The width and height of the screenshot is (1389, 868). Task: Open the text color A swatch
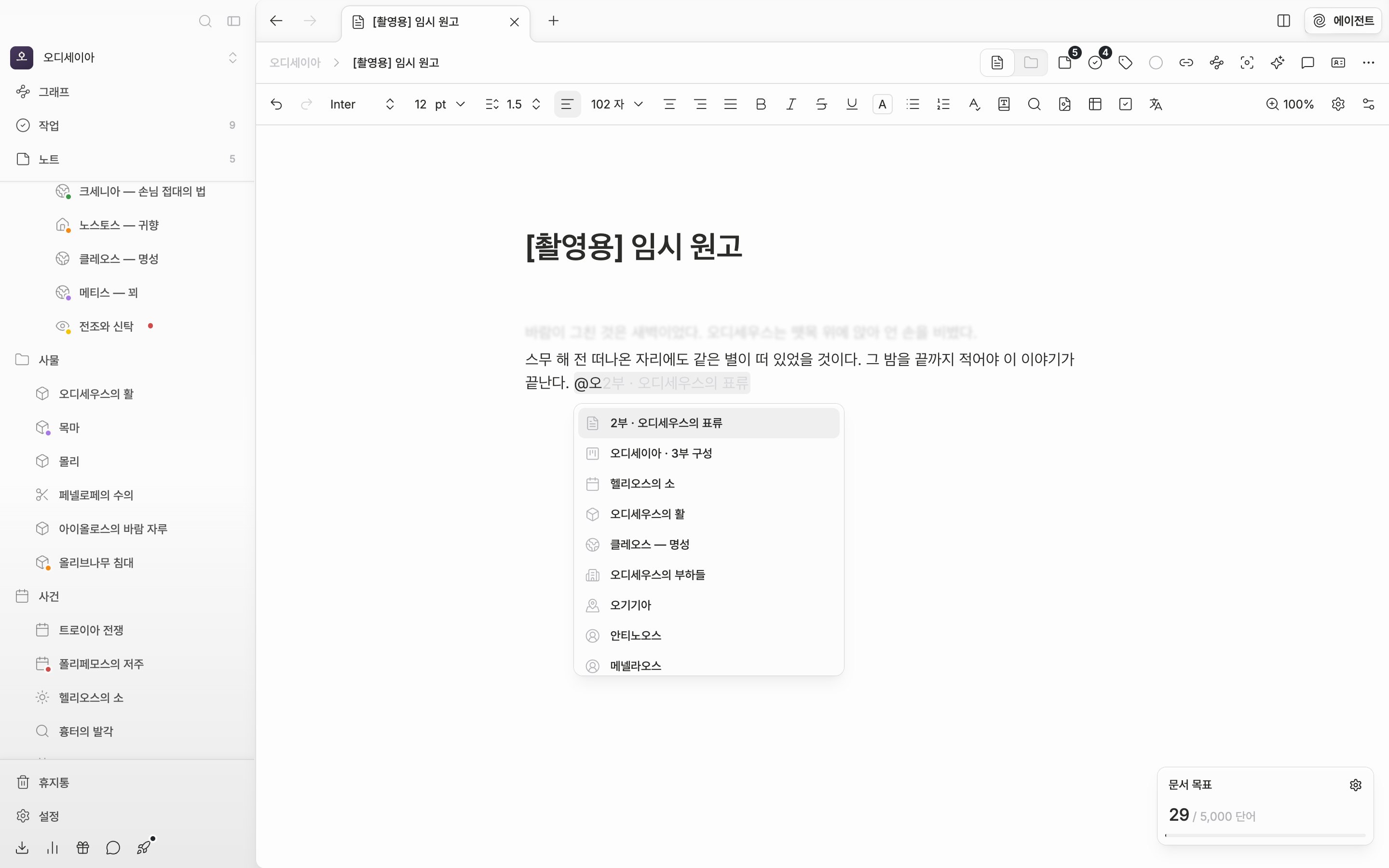[x=883, y=104]
